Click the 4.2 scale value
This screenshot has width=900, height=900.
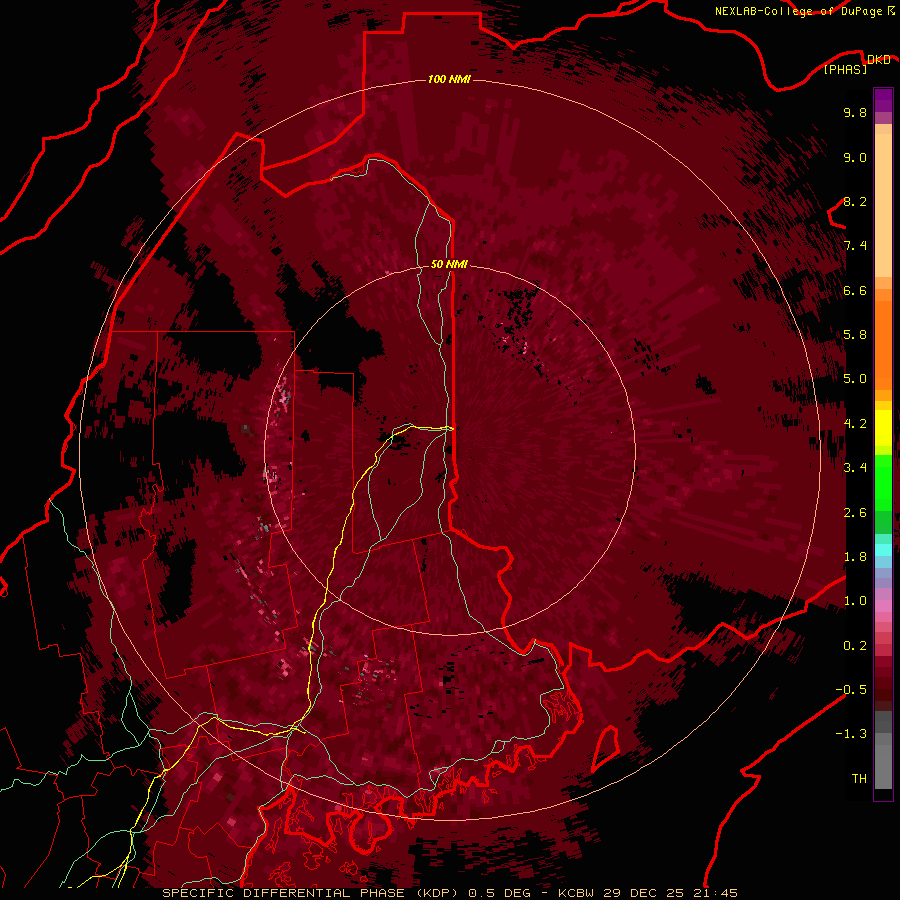click(855, 424)
